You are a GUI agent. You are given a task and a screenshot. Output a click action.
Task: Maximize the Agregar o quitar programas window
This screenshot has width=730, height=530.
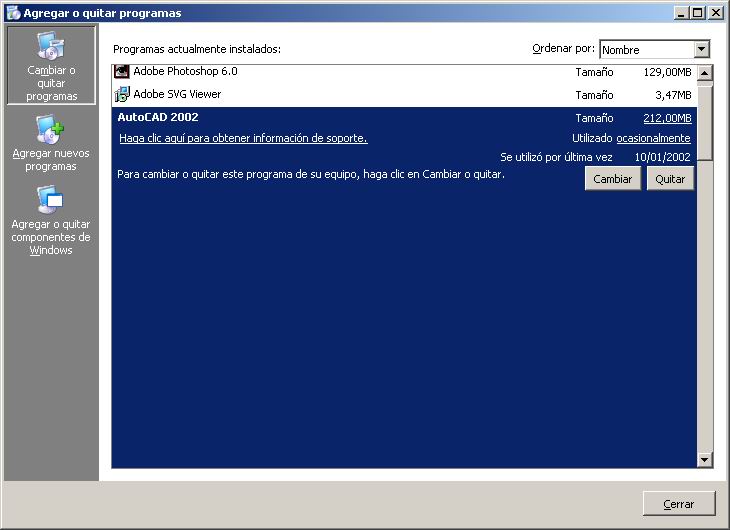click(698, 13)
